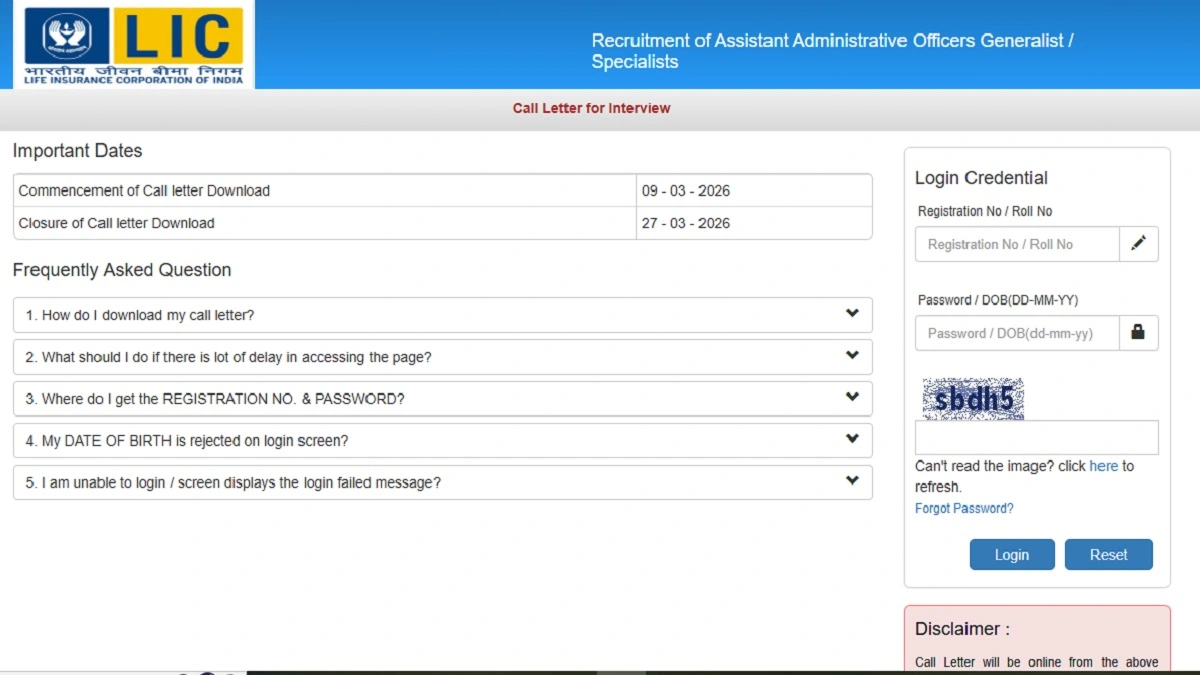
Task: Select the 'Call Letter for Interview' banner
Action: click(x=591, y=108)
